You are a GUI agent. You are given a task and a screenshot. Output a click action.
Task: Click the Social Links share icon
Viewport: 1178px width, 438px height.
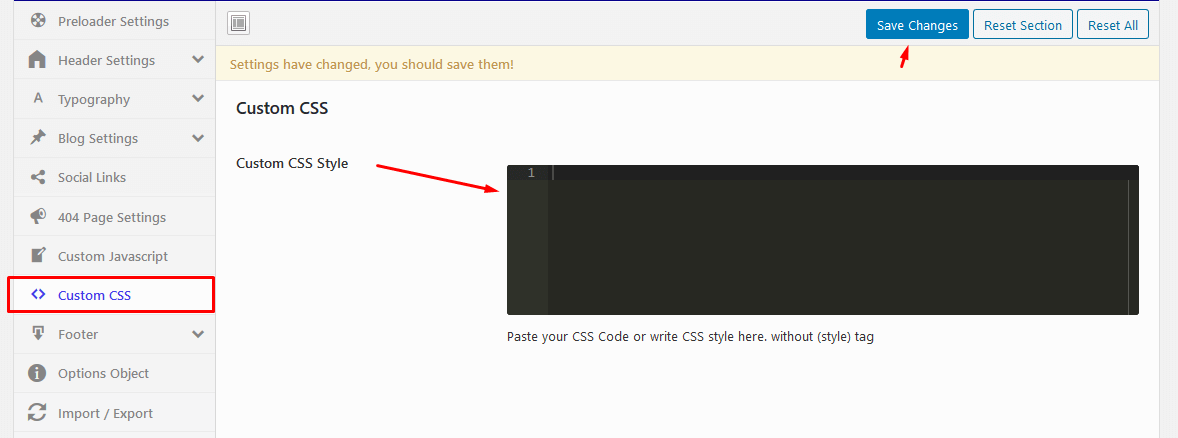point(38,177)
